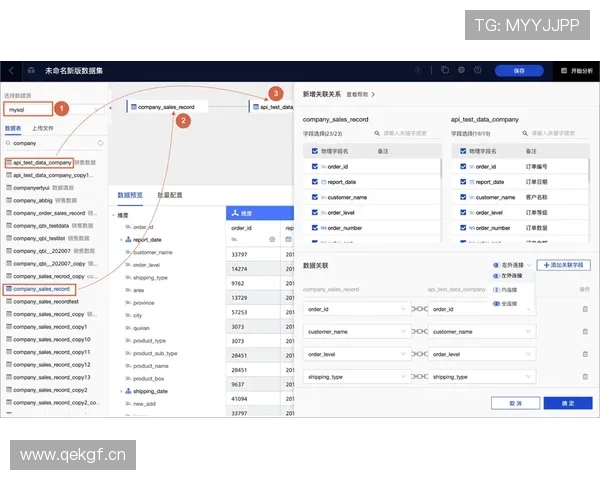Open the left customer_name join field dropdown
The height and width of the screenshot is (480, 600).
point(357,331)
